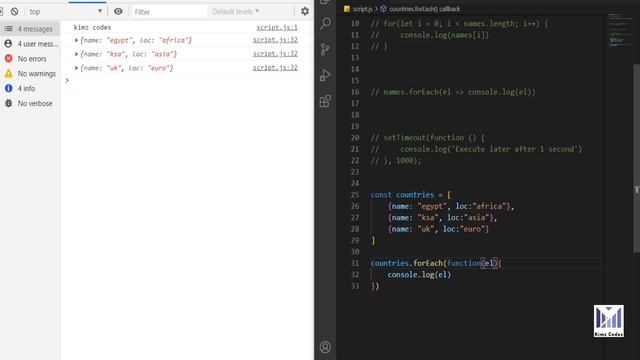
Task: Click line number 31 in gutter
Action: point(355,263)
